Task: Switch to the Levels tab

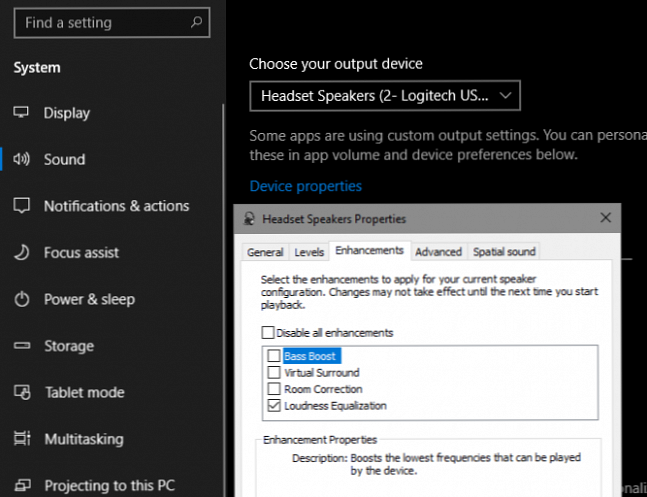Action: [x=309, y=252]
